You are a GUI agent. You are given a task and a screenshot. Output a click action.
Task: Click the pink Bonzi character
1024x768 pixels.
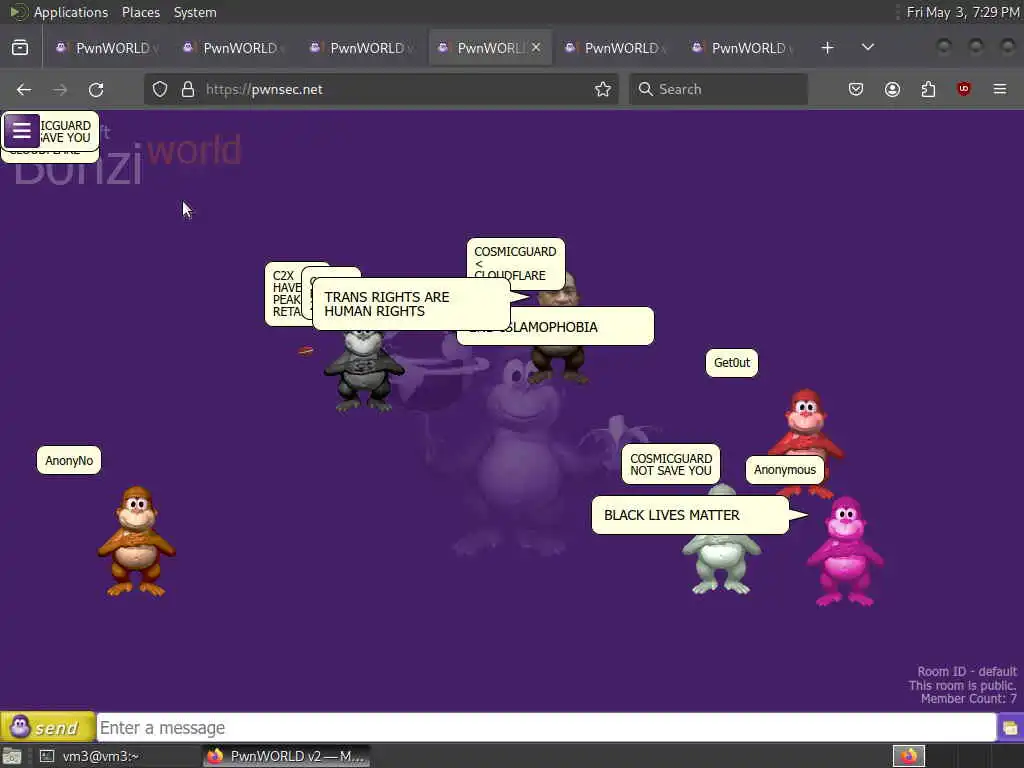(x=846, y=552)
